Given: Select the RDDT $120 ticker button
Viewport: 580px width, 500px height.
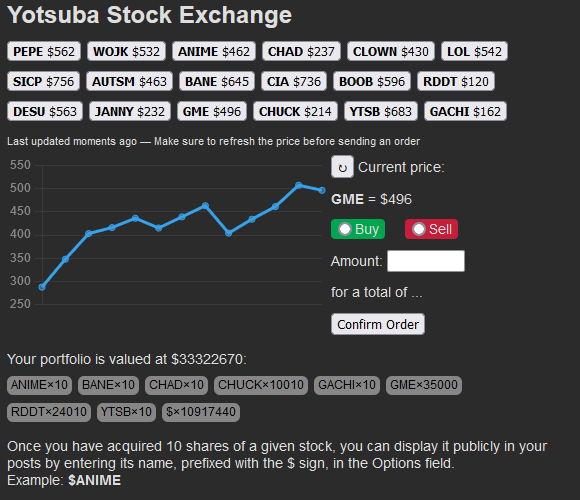Looking at the screenshot, I should [x=456, y=81].
